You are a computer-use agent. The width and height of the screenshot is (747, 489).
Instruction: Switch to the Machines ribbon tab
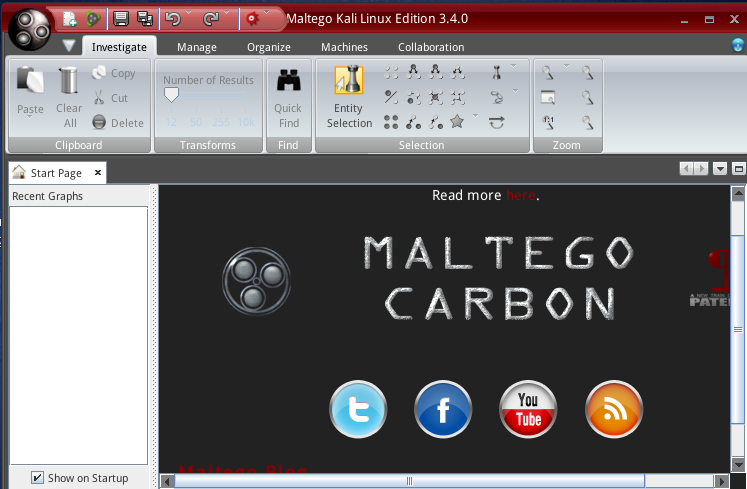[x=344, y=47]
